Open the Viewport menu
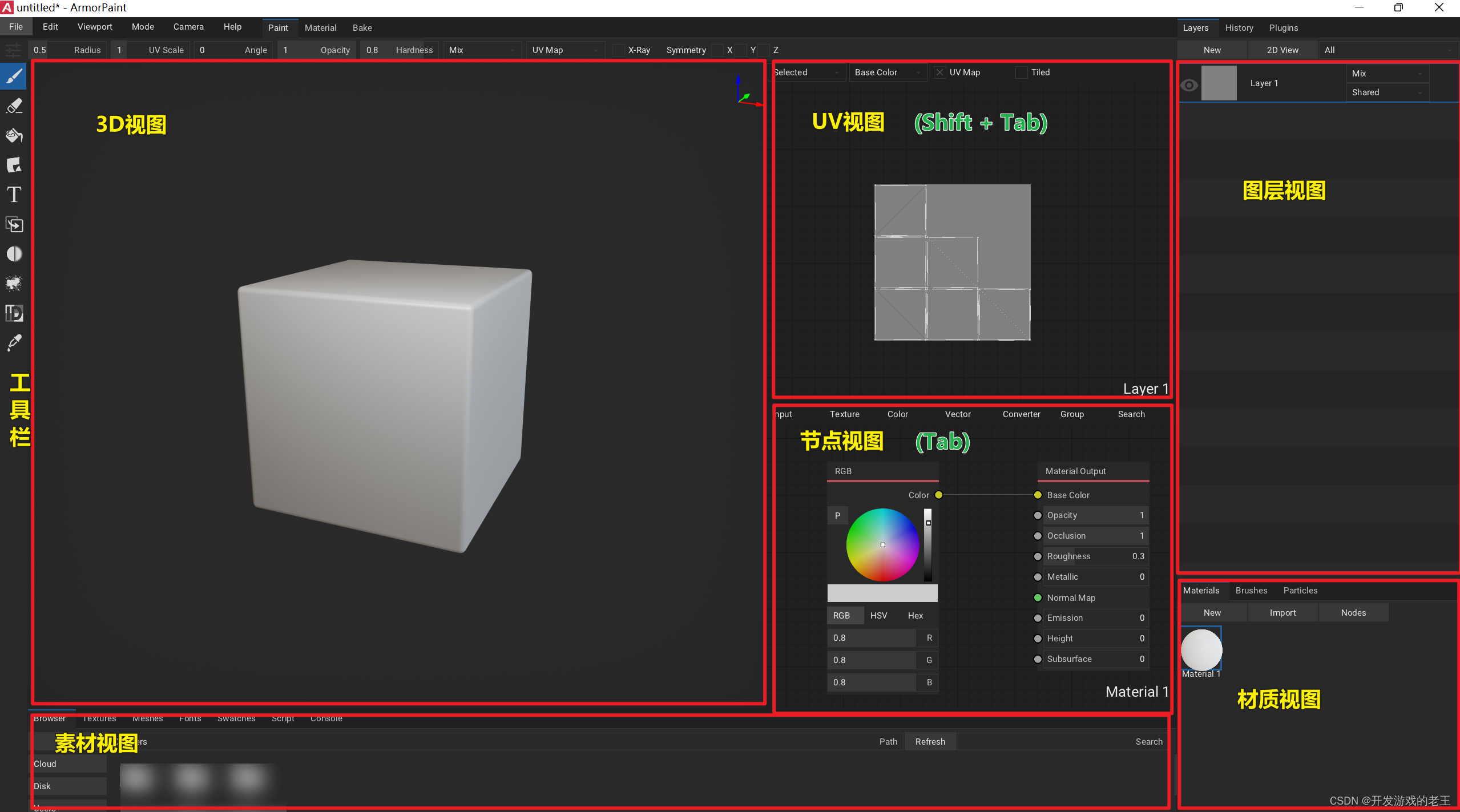This screenshot has height=812, width=1460. coord(95,27)
